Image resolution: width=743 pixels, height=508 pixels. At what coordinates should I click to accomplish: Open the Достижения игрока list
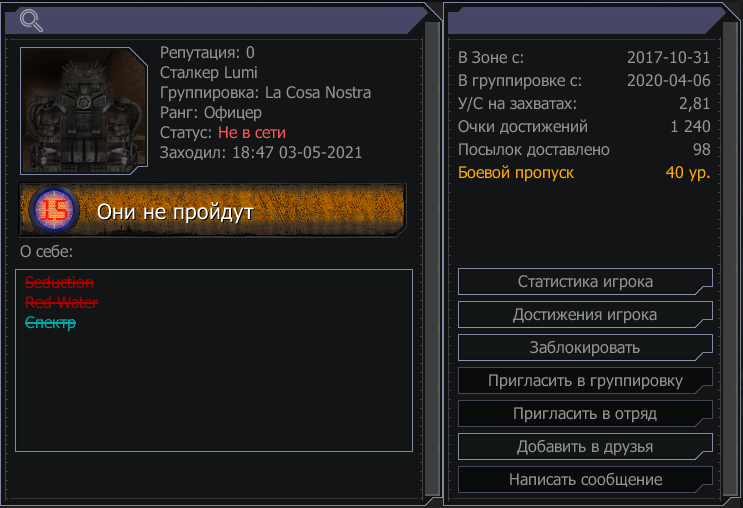[585, 315]
